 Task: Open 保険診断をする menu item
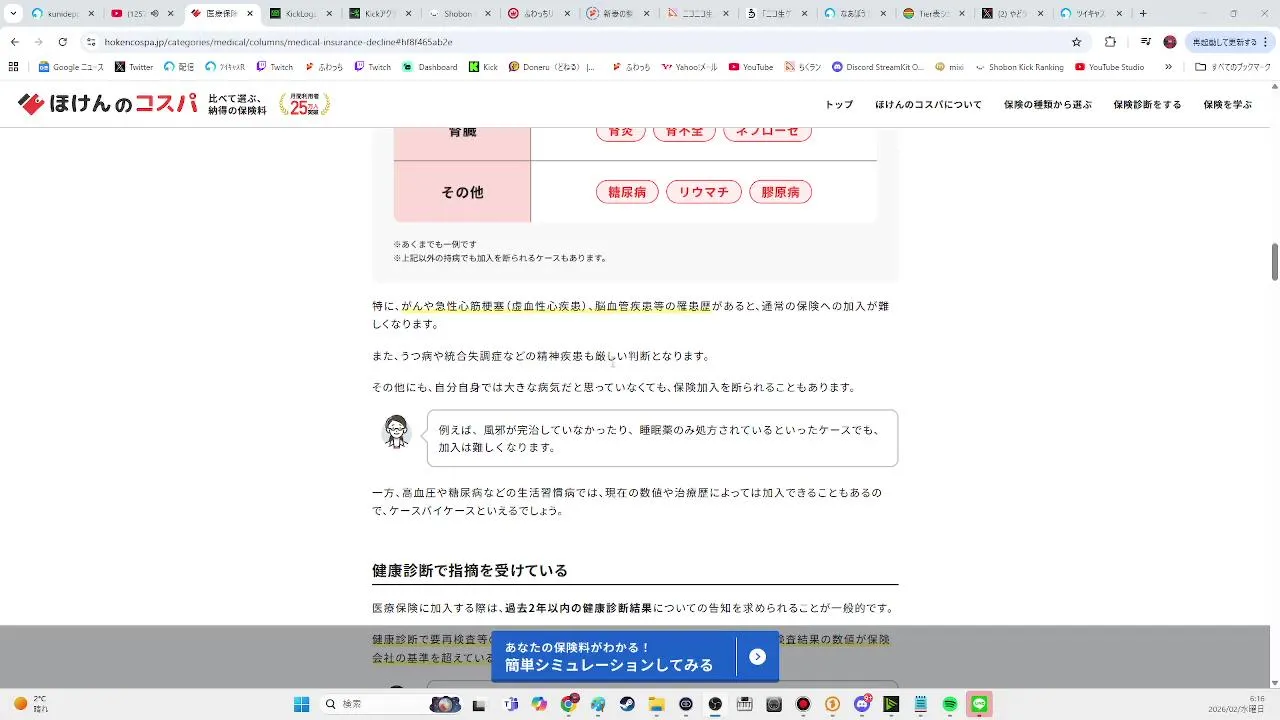[x=1147, y=104]
